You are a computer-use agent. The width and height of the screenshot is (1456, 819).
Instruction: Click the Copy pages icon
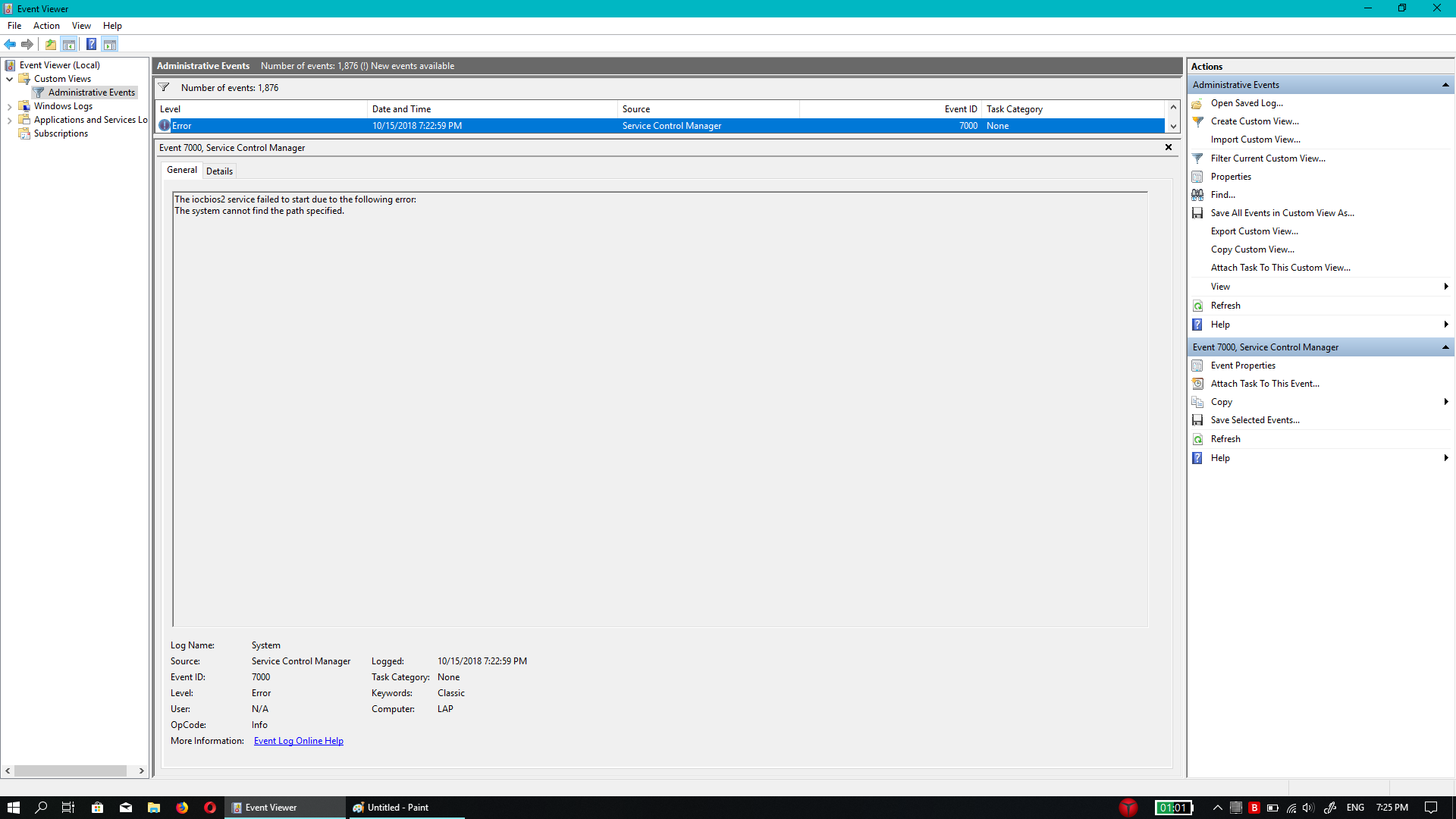pos(1197,402)
